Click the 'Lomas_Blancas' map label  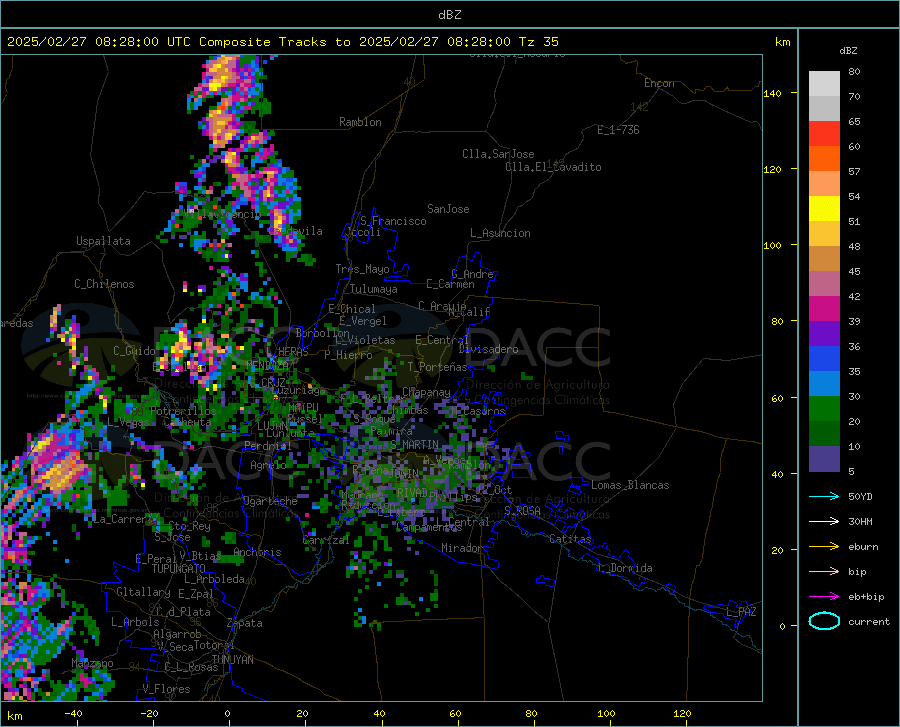(x=630, y=485)
